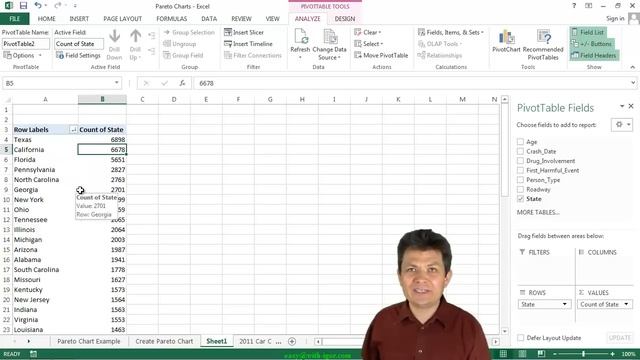Add a new sheet with plus icon
The width and height of the screenshot is (640, 360).
click(x=292, y=341)
